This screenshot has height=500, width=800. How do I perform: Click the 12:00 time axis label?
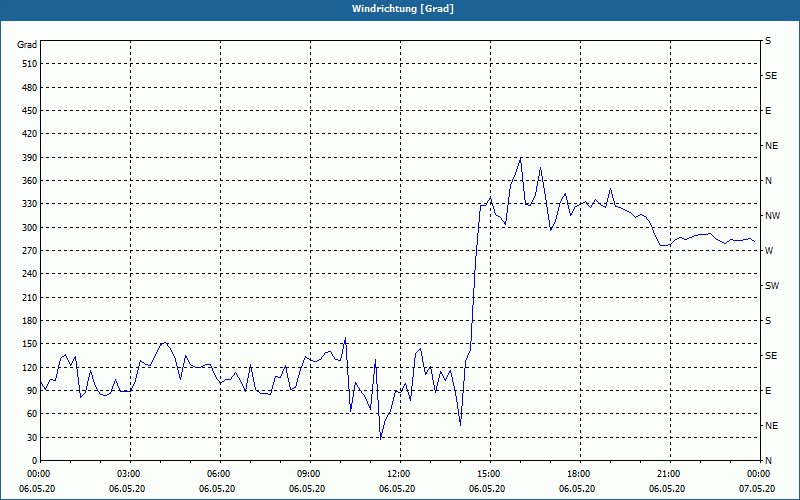coord(400,474)
